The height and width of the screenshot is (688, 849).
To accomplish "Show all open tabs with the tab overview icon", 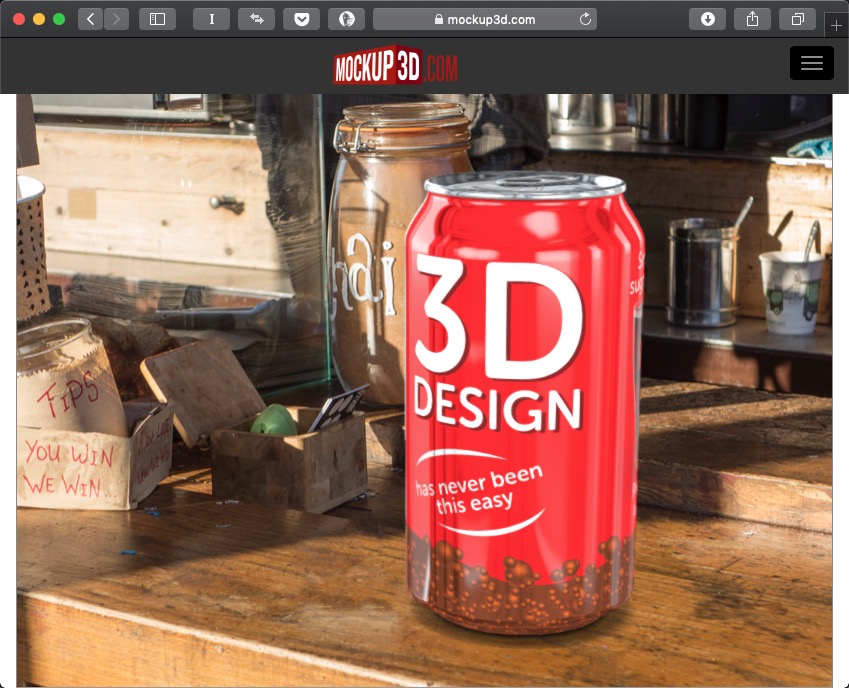I will point(795,17).
